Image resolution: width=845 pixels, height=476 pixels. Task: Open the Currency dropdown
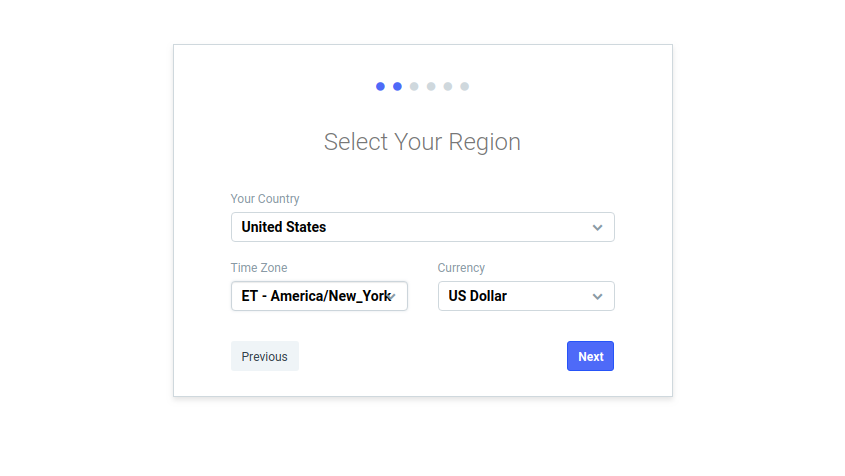(x=526, y=296)
